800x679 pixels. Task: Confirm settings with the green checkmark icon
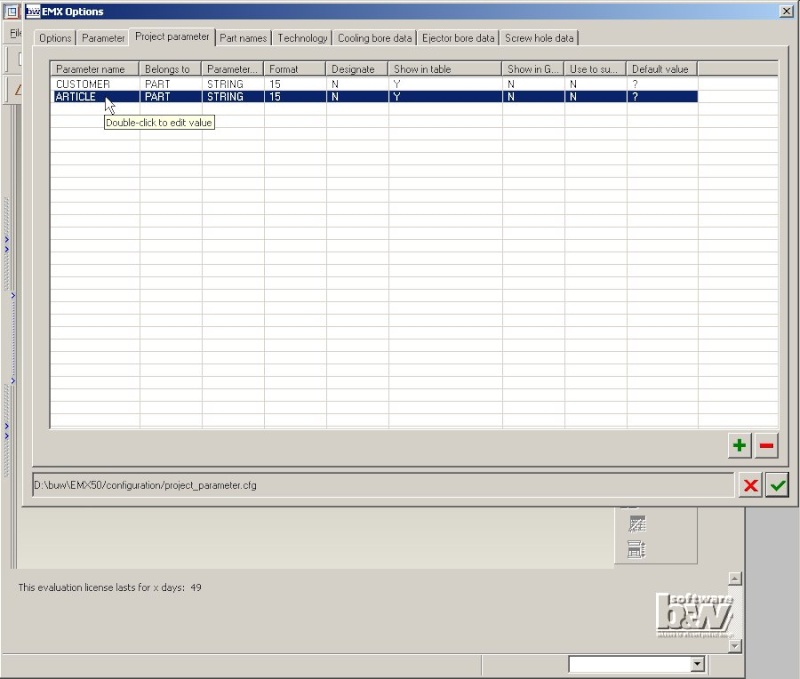click(777, 485)
